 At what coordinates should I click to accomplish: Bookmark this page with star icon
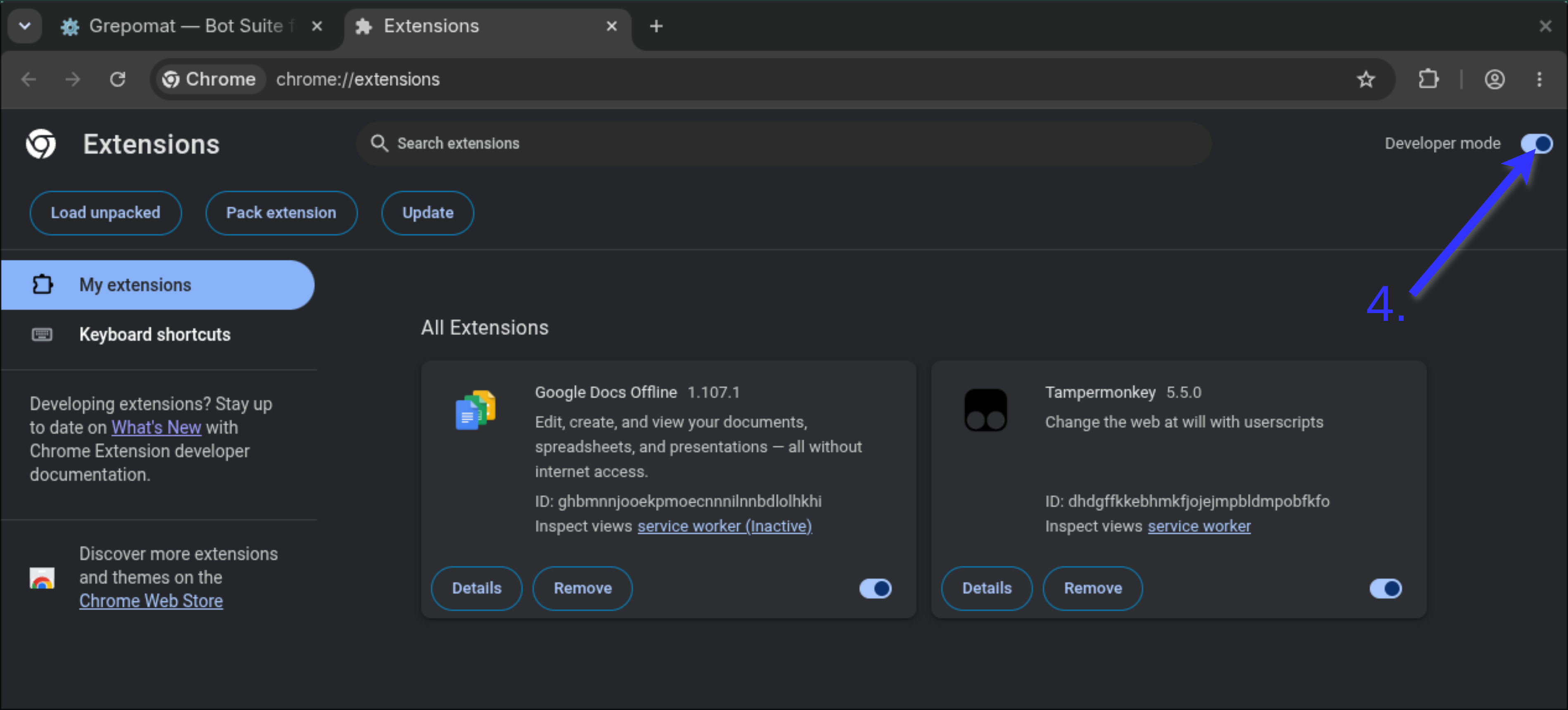(1366, 79)
